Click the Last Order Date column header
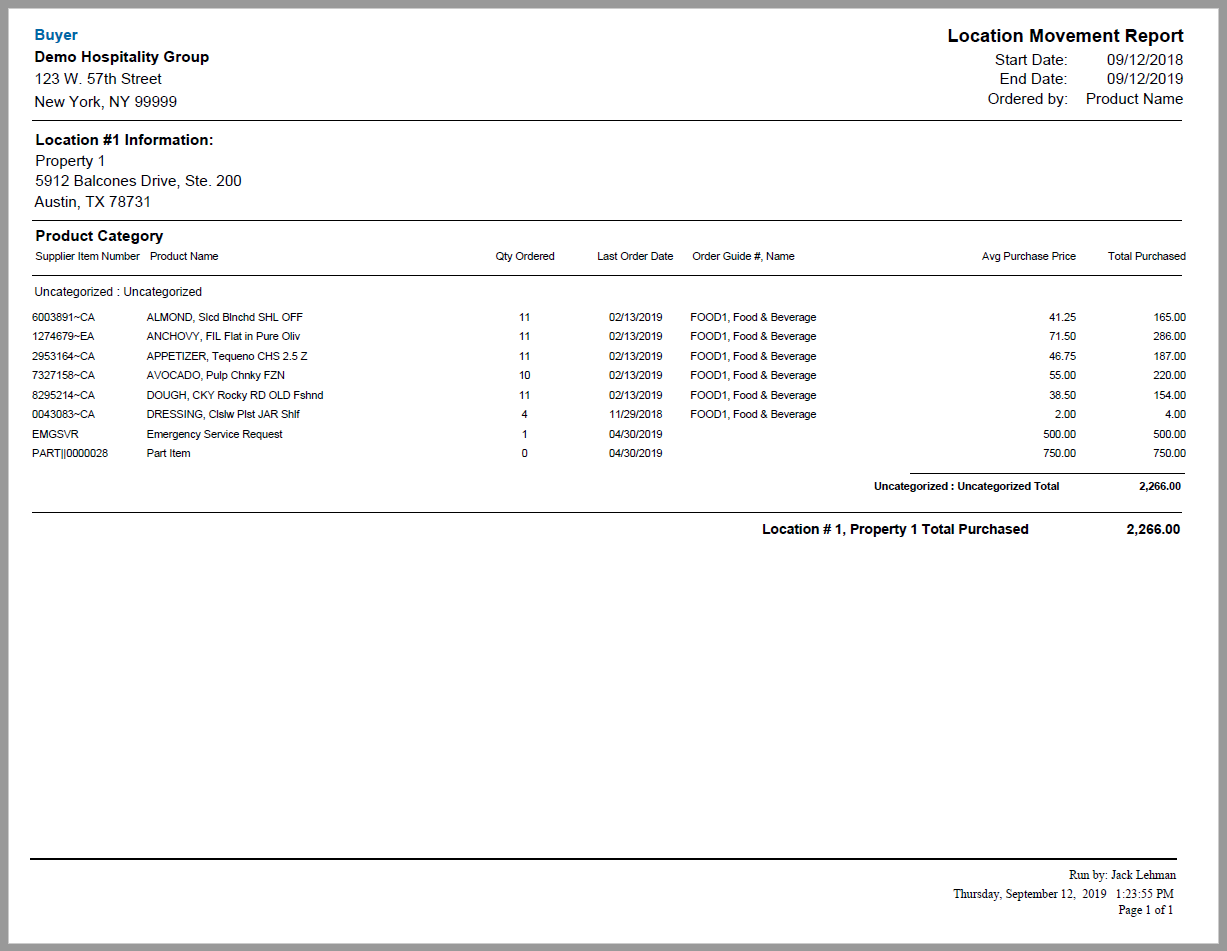The height and width of the screenshot is (951, 1227). pos(635,257)
